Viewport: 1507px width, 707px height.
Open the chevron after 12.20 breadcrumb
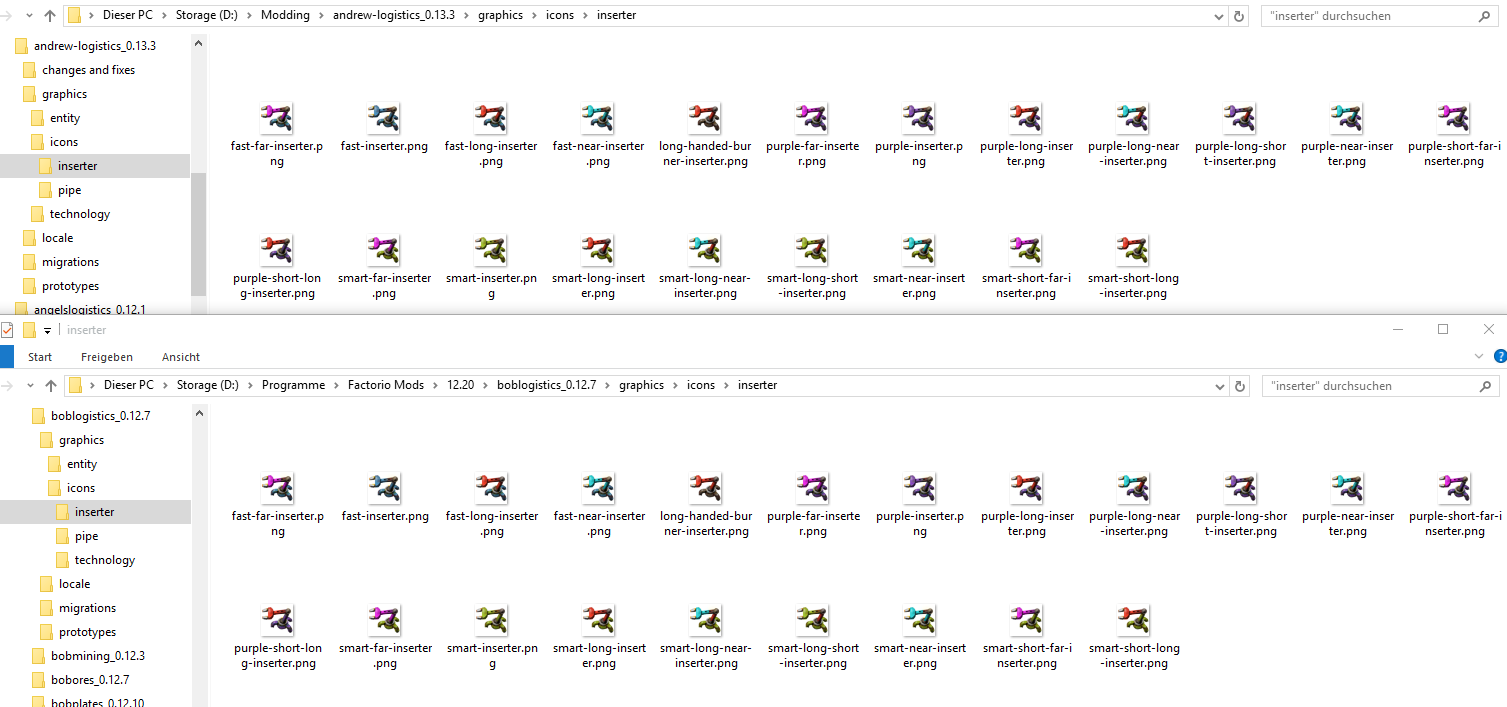[486, 386]
